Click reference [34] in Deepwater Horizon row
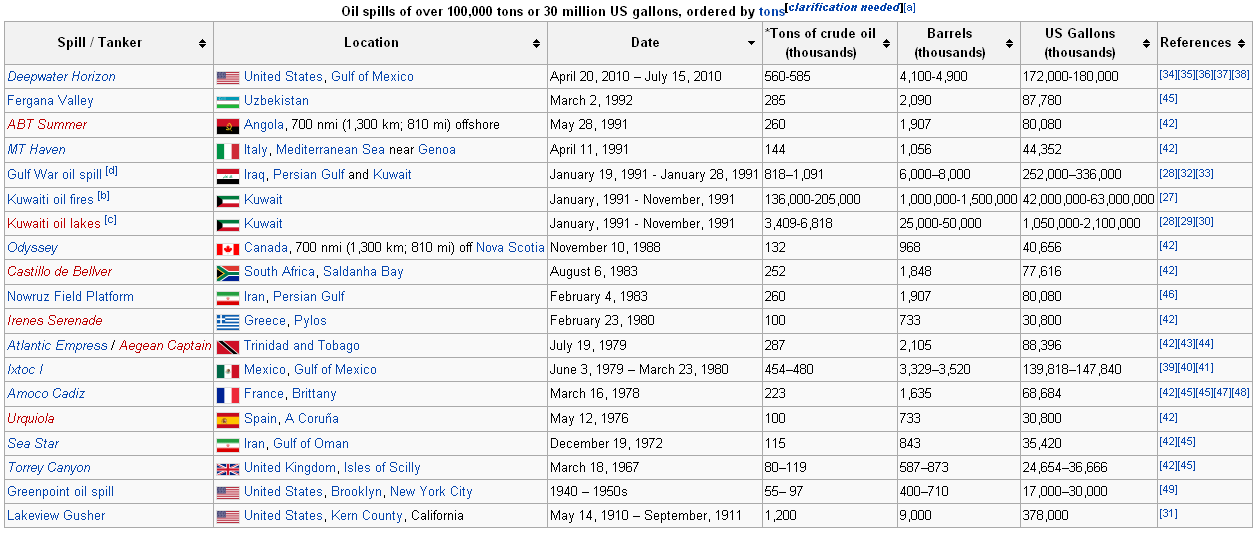 coord(1168,75)
